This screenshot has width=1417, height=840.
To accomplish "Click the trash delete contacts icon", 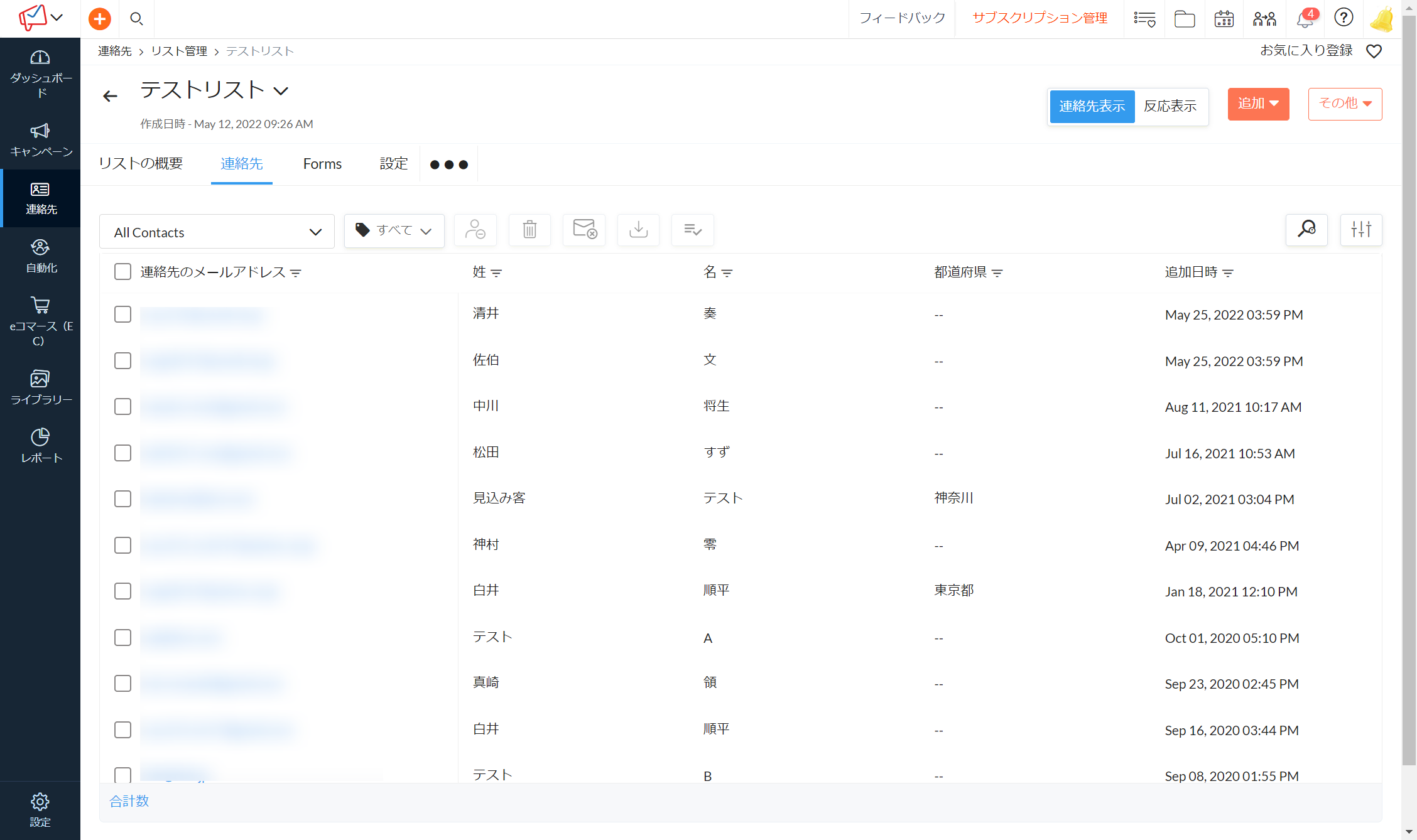I will (529, 230).
